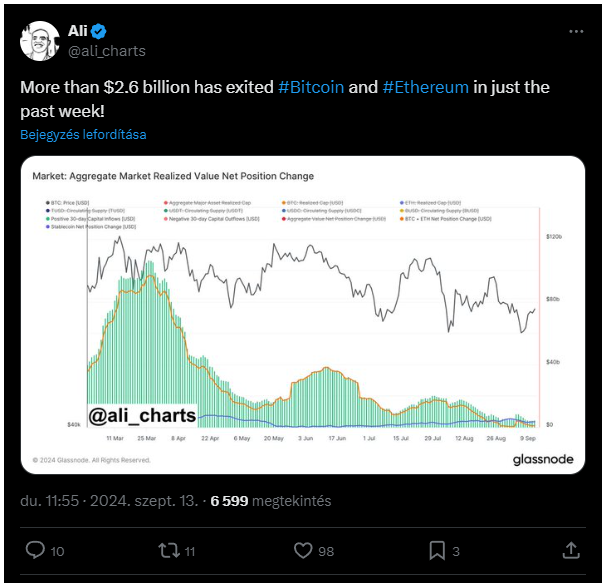Click the Ali display name
This screenshot has width=606, height=587.
[78, 31]
